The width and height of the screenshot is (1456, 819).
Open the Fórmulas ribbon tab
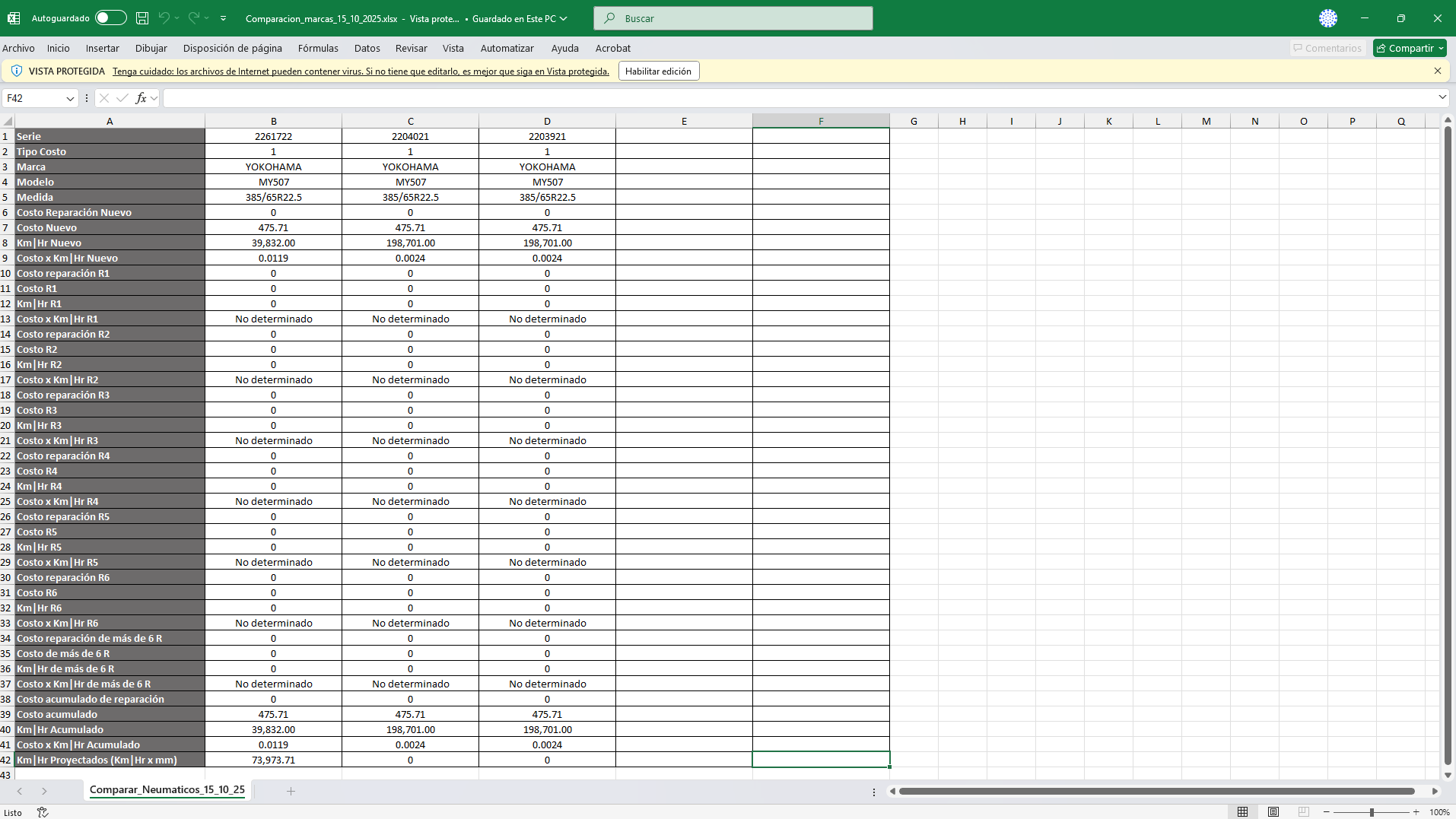(318, 48)
